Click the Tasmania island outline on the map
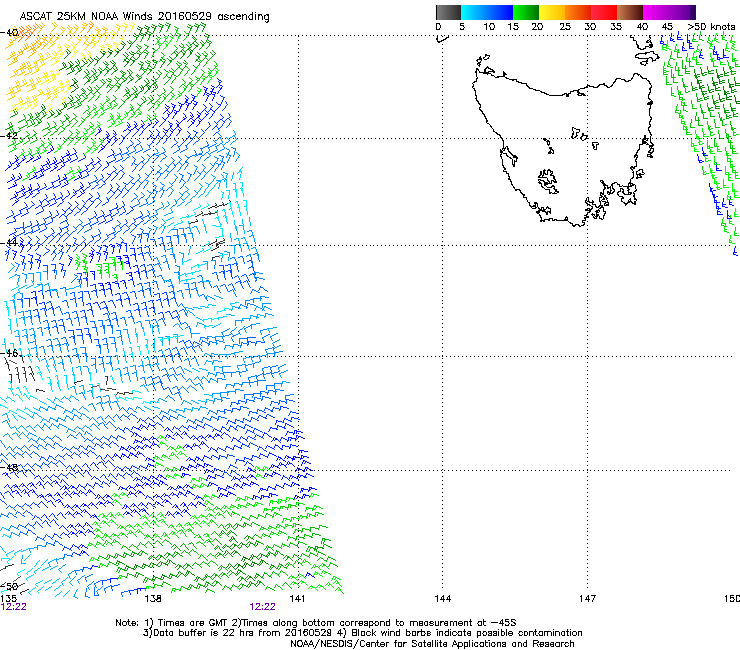The height and width of the screenshot is (650, 740). 562,151
